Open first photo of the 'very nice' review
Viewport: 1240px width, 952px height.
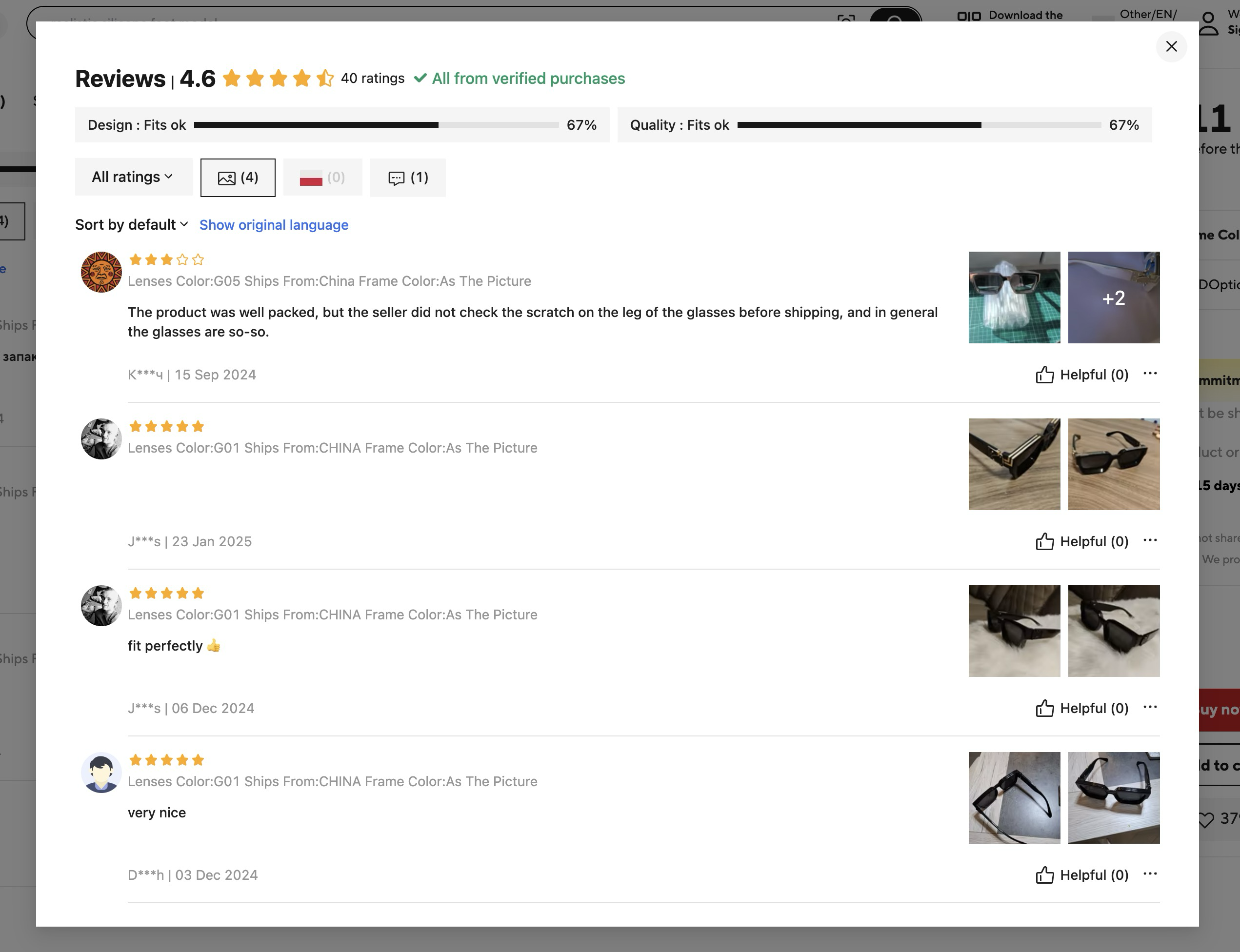pos(1014,798)
